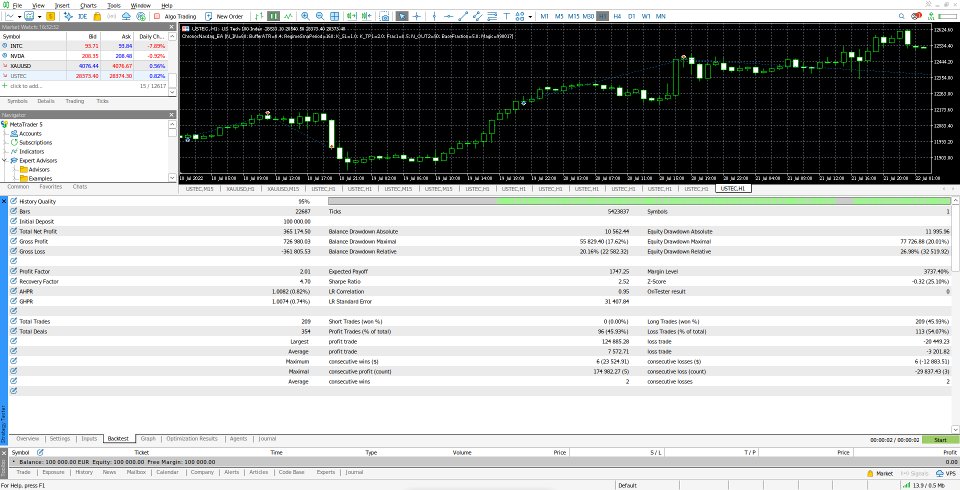Click the search magnifier icon top right
This screenshot has height=490, width=960.
coord(902,17)
